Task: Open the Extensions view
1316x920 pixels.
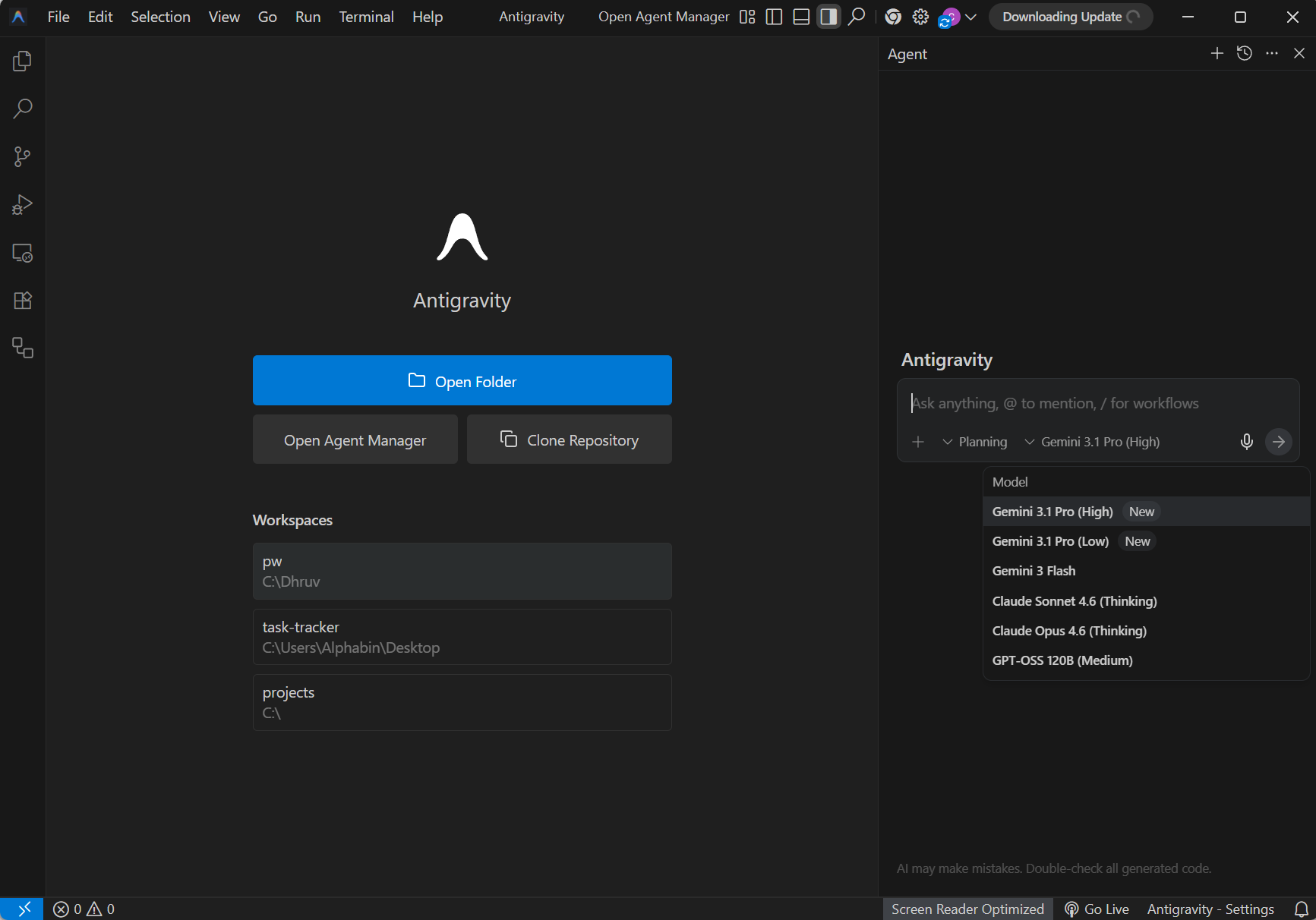Action: (x=22, y=301)
